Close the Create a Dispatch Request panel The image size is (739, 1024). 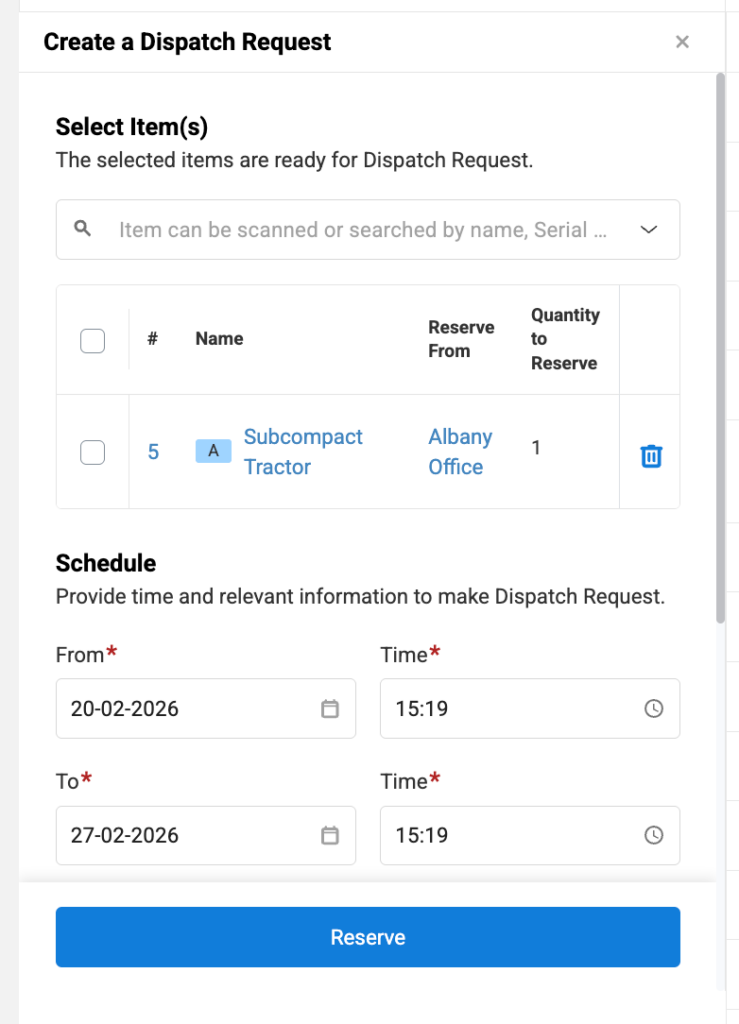click(x=682, y=42)
